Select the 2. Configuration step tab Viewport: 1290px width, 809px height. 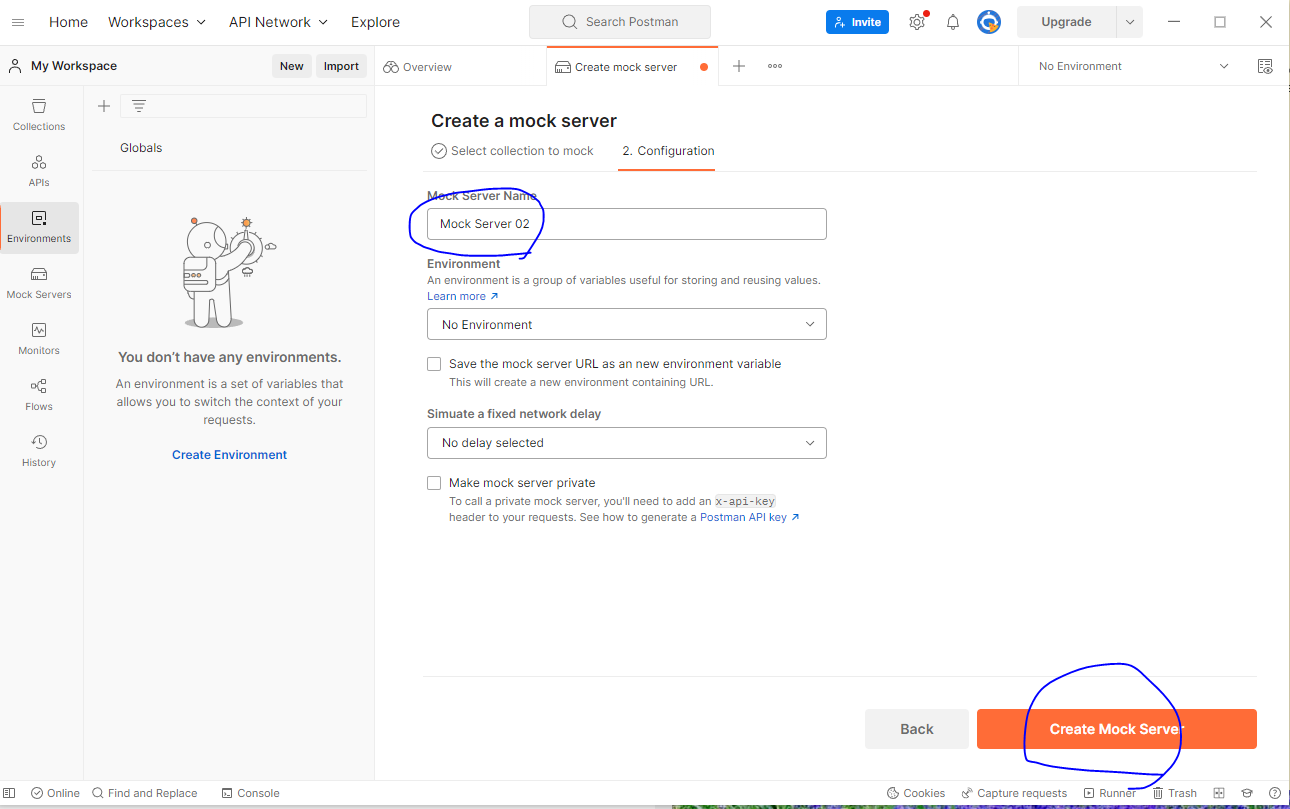click(x=668, y=151)
